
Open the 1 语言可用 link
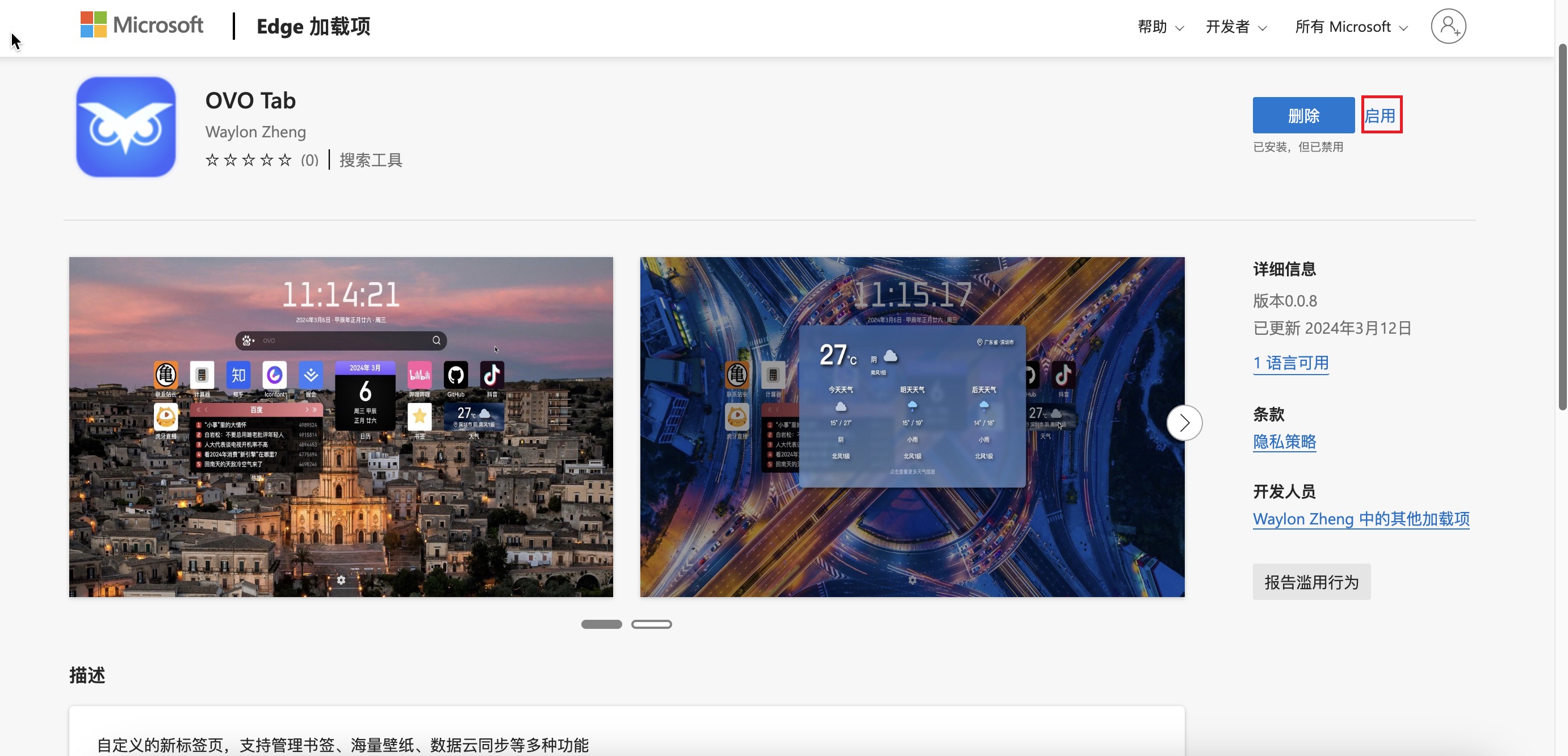click(x=1290, y=363)
